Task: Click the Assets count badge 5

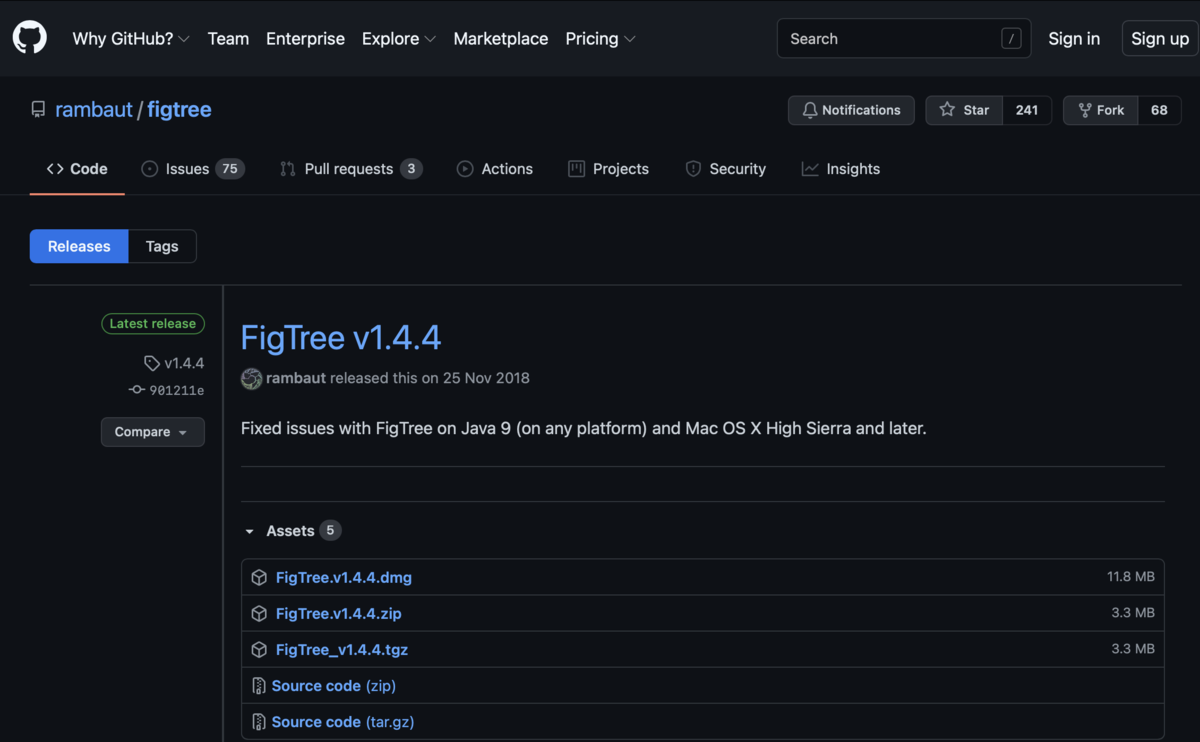Action: point(330,530)
